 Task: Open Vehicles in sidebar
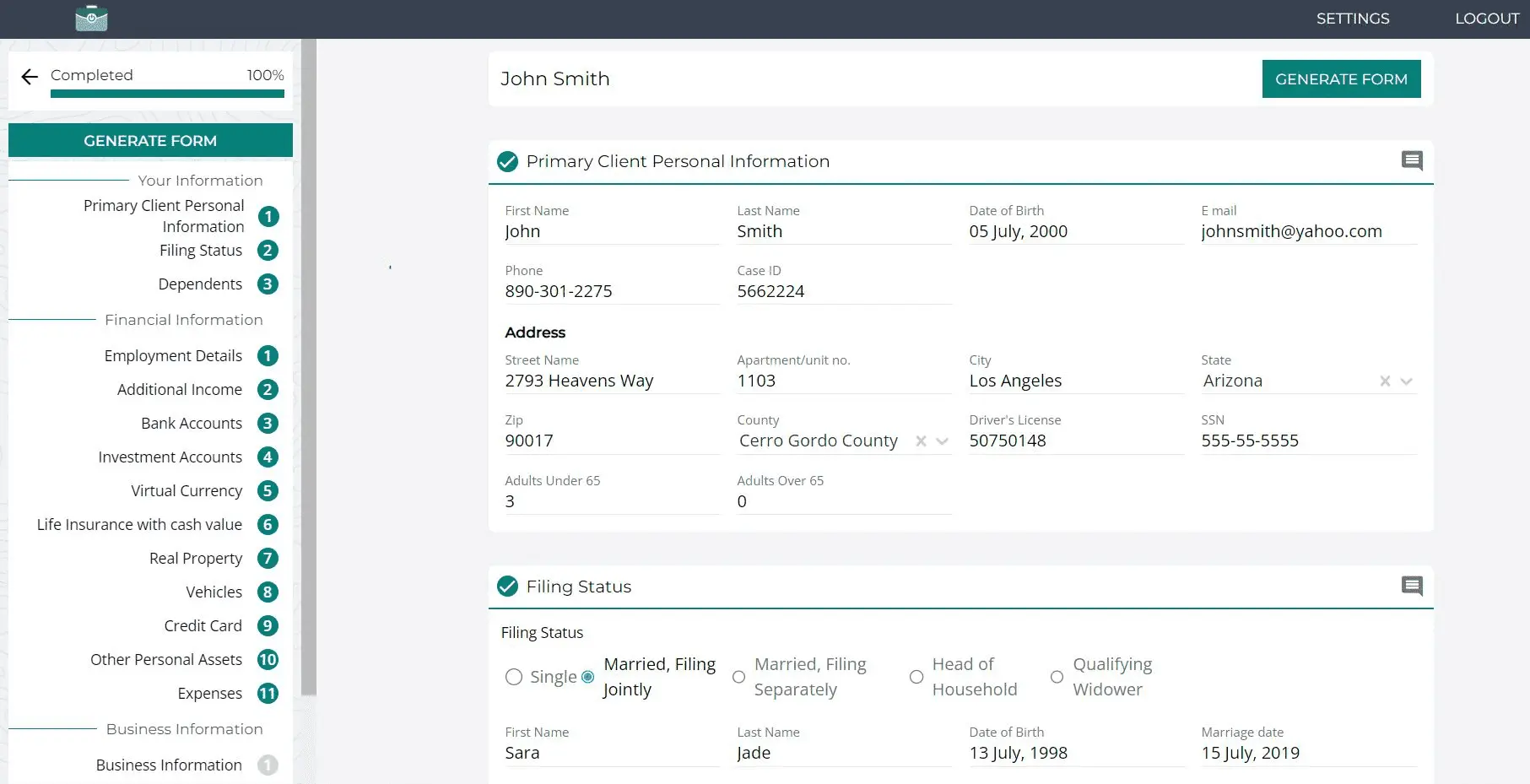[x=214, y=592]
